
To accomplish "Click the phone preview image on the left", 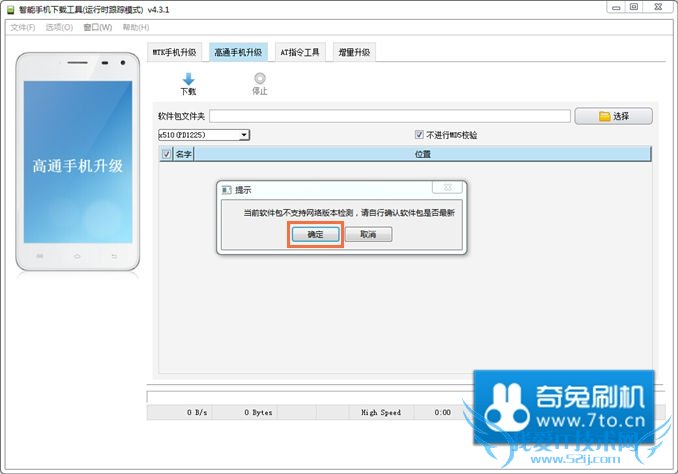I will 78,162.
